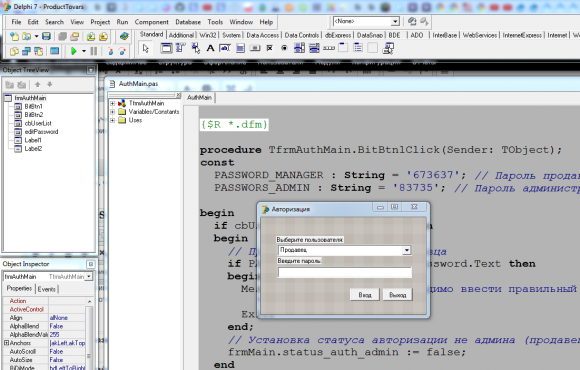580x370 pixels.
Task: Click the green Run arrow button
Action: 74,51
